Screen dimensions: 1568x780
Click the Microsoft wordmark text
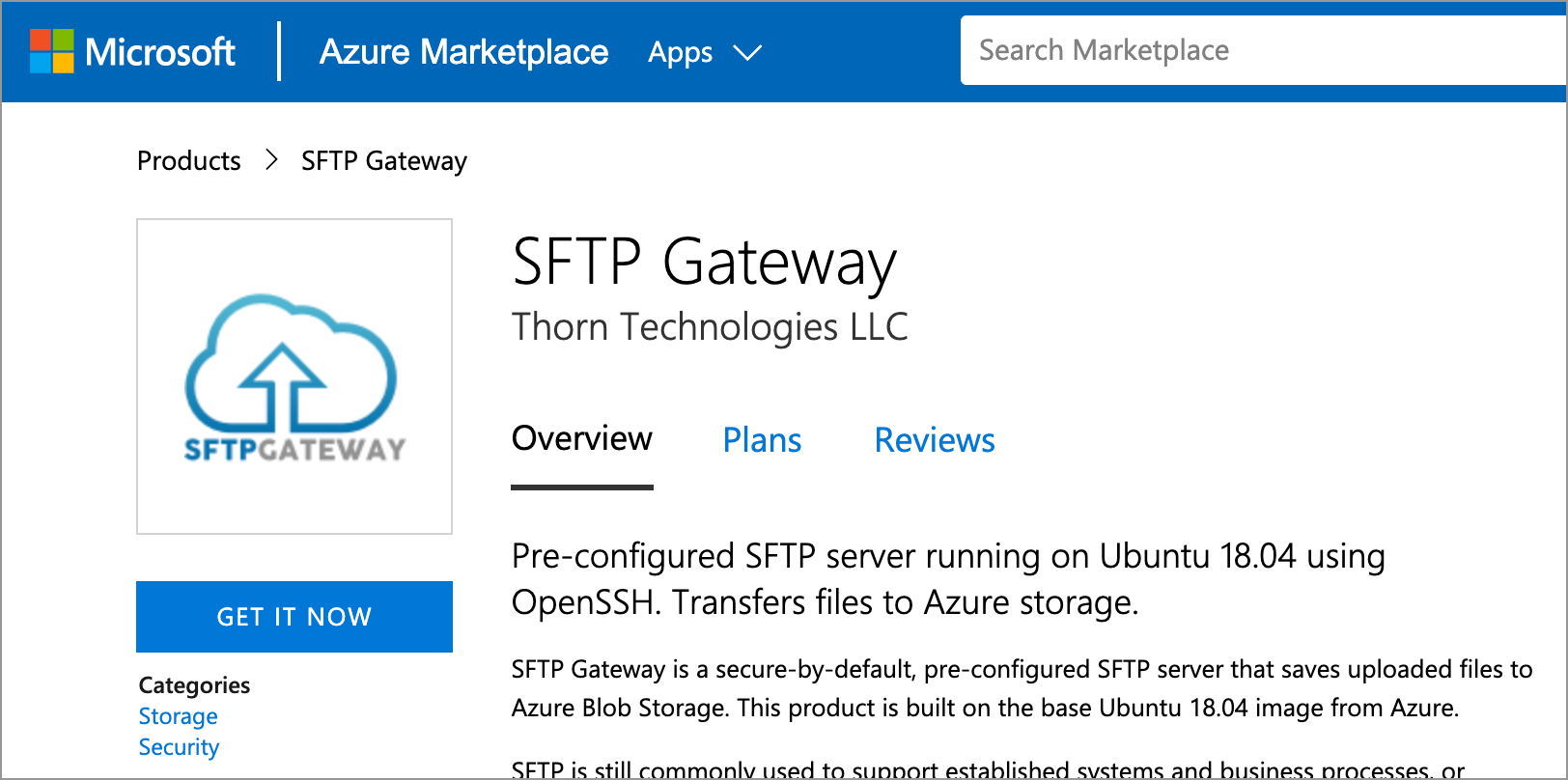click(160, 51)
